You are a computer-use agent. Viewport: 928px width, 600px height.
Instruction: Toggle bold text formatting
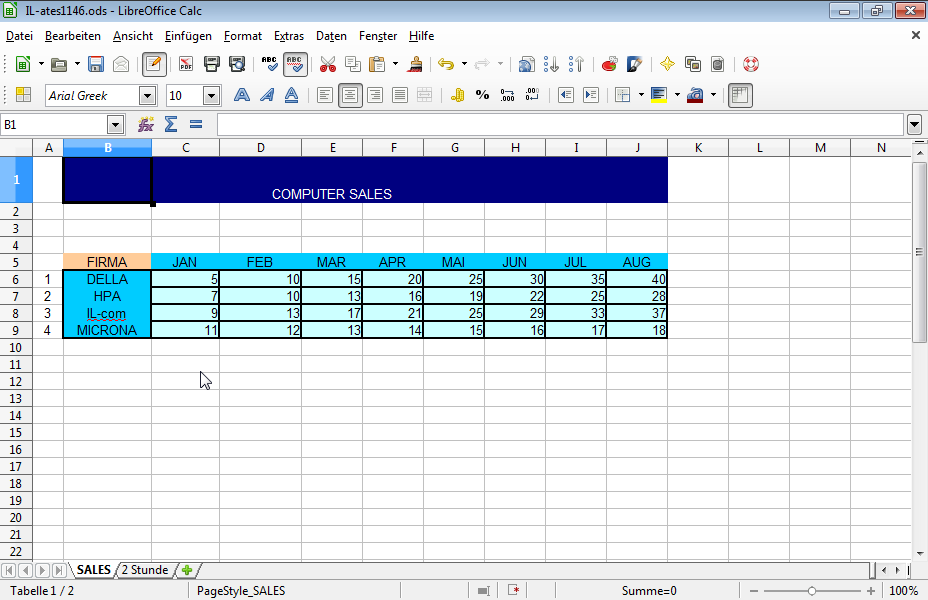(241, 95)
